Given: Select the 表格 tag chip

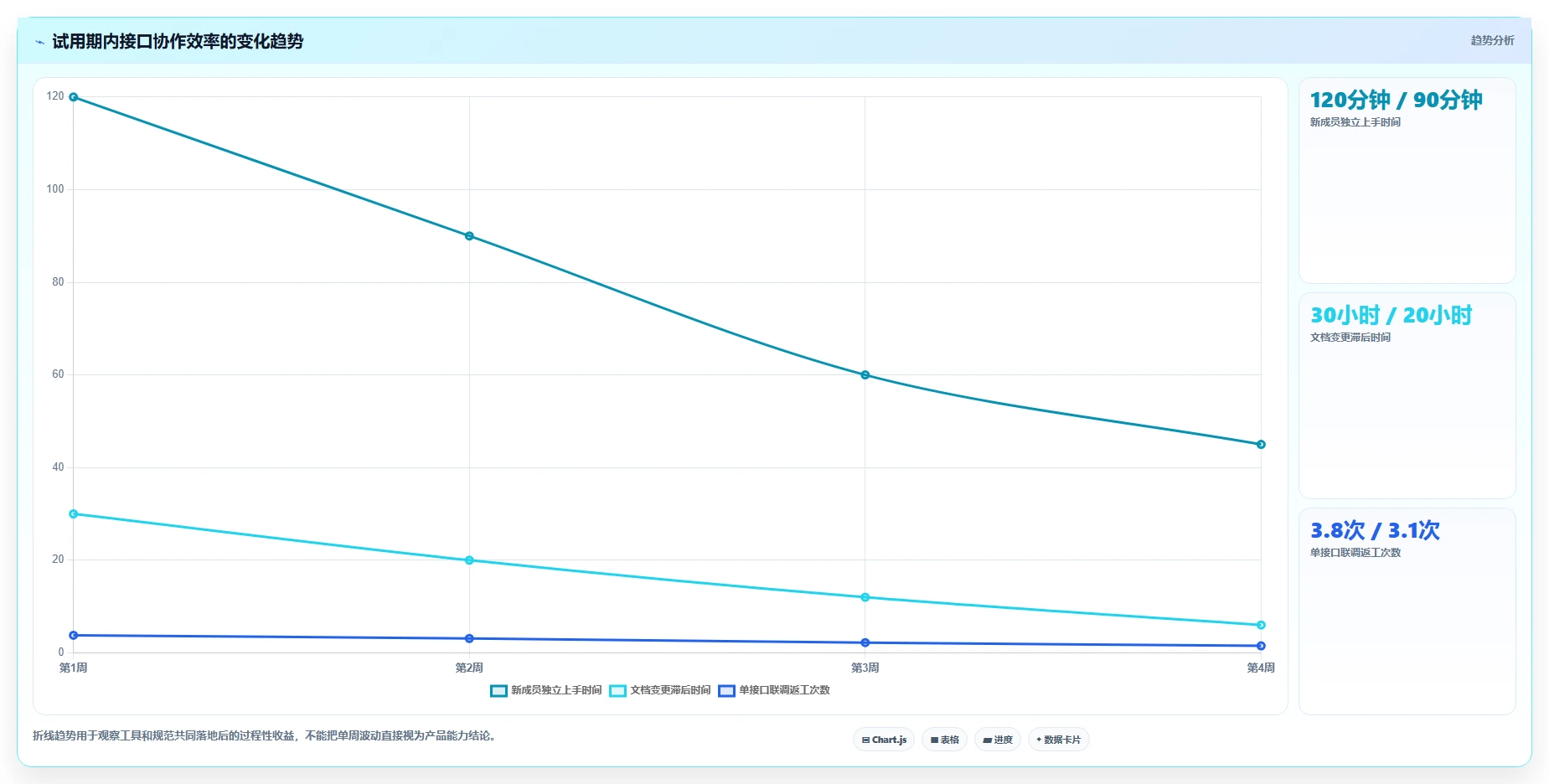Looking at the screenshot, I should [x=944, y=740].
